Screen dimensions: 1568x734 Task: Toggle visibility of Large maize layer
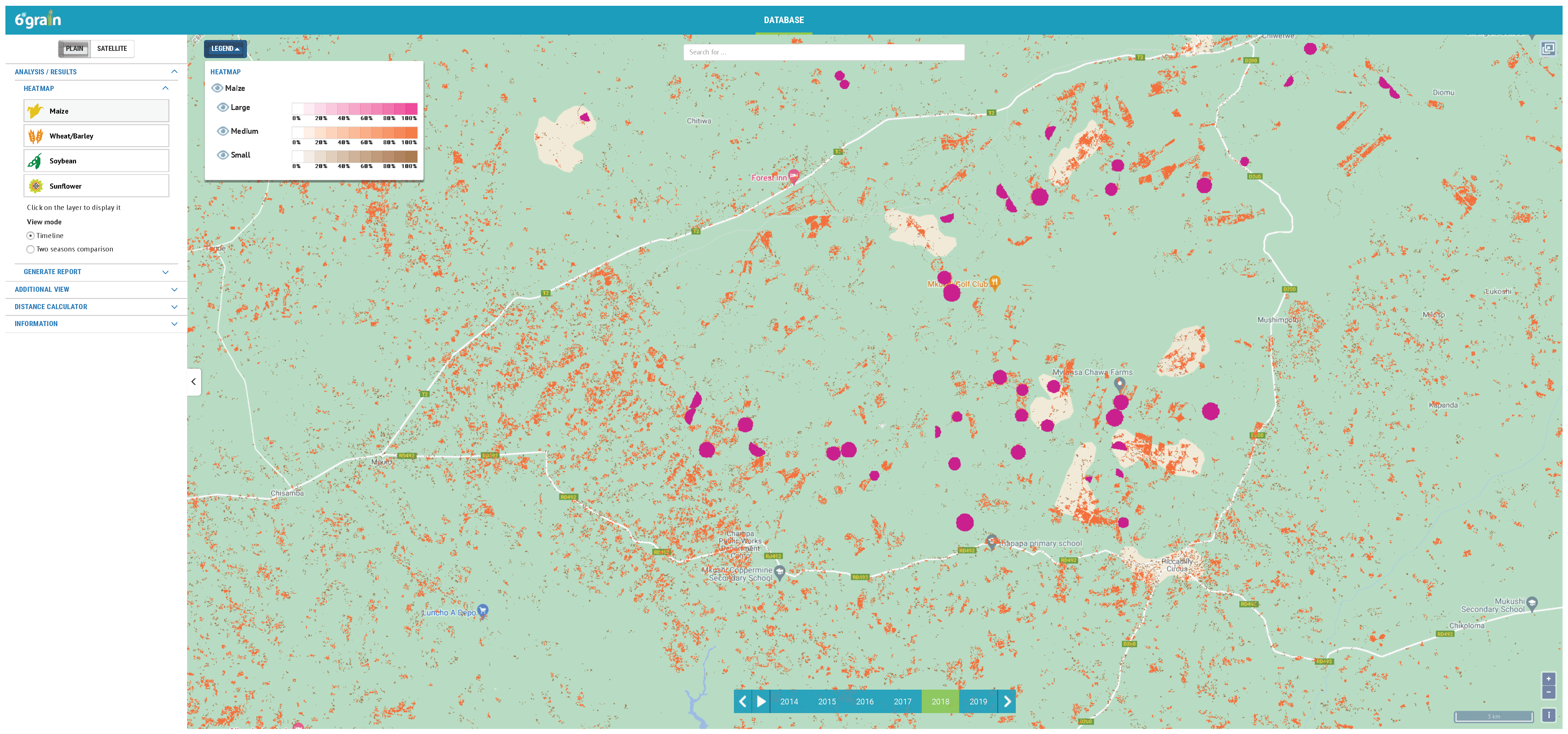point(223,107)
